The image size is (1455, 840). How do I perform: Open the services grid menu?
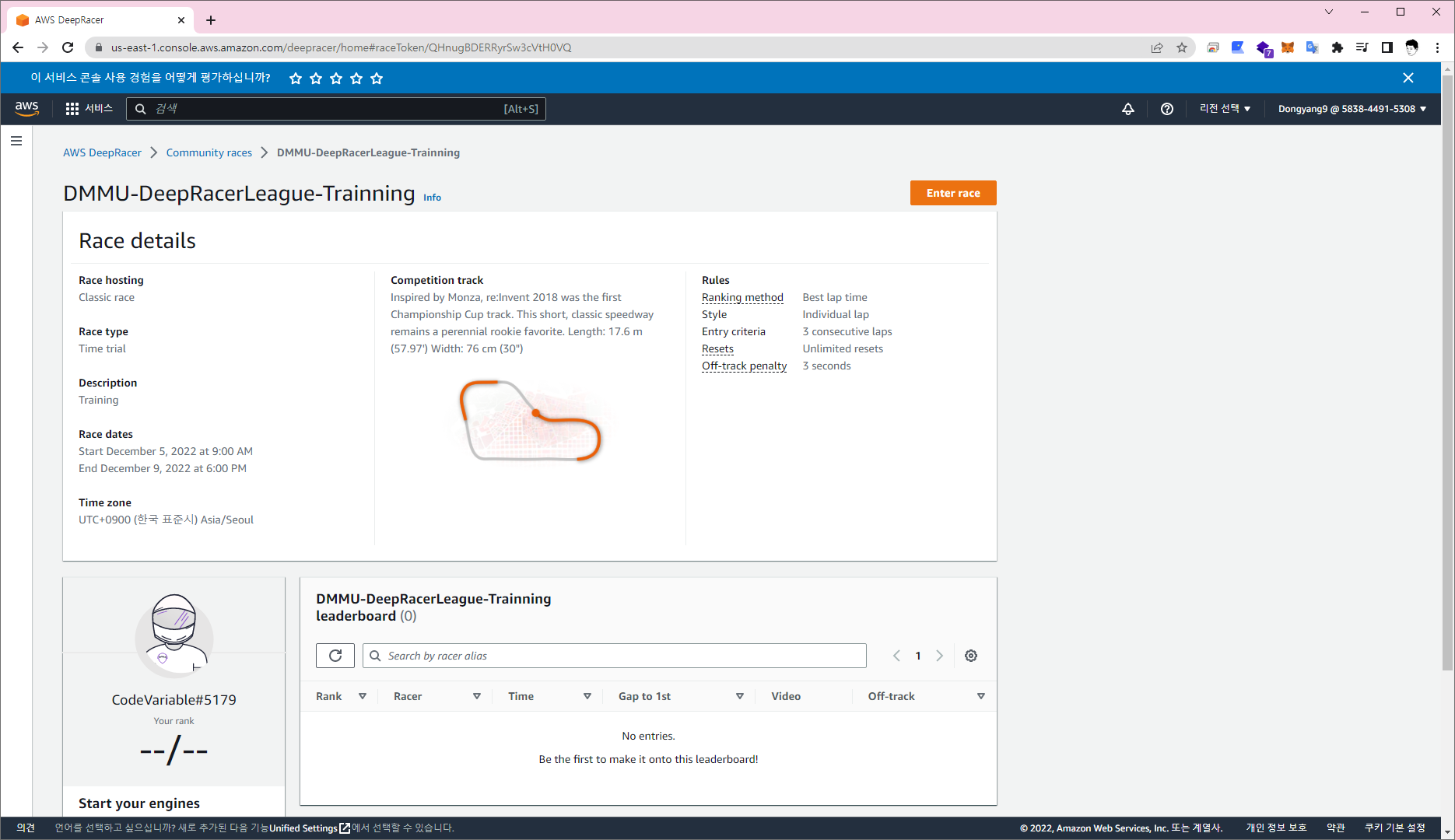coord(89,109)
